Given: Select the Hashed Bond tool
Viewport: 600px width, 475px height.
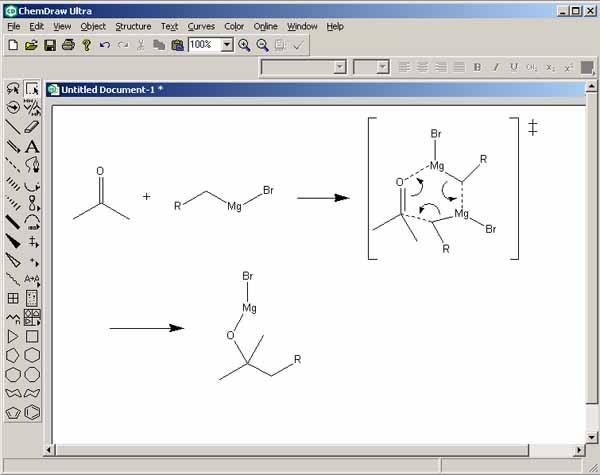Looking at the screenshot, I should pyautogui.click(x=13, y=184).
